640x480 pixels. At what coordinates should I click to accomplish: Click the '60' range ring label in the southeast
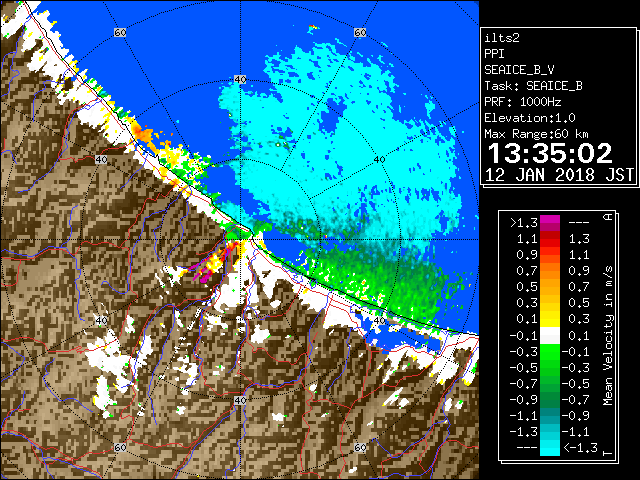360,447
